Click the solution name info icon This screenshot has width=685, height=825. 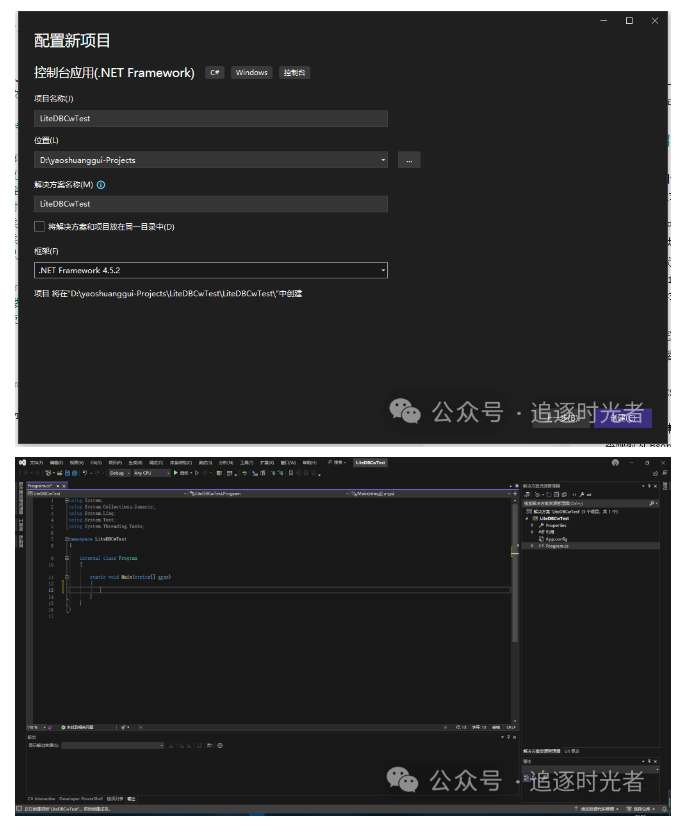(101, 185)
